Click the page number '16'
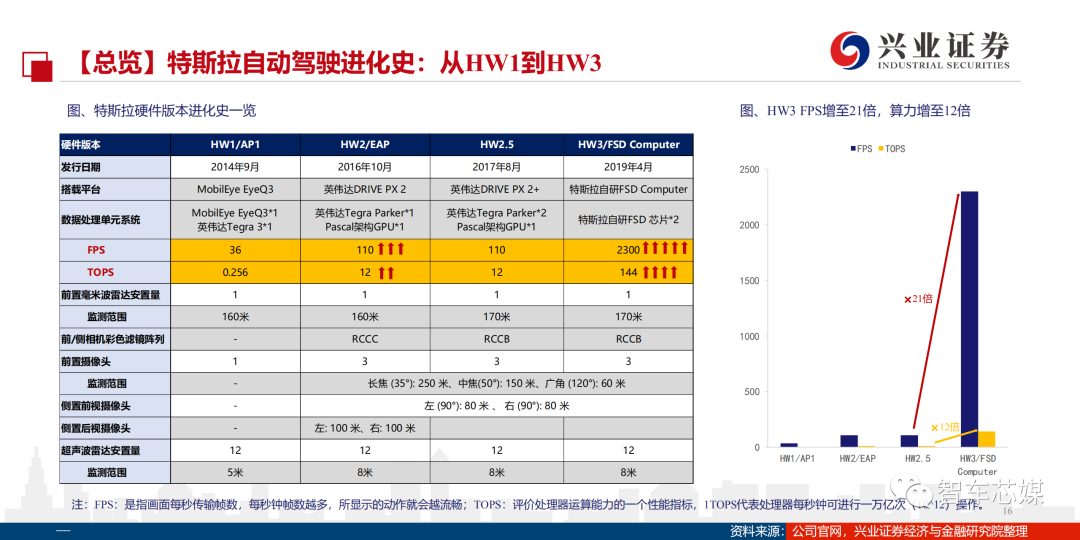Image resolution: width=1080 pixels, height=540 pixels. 1006,511
